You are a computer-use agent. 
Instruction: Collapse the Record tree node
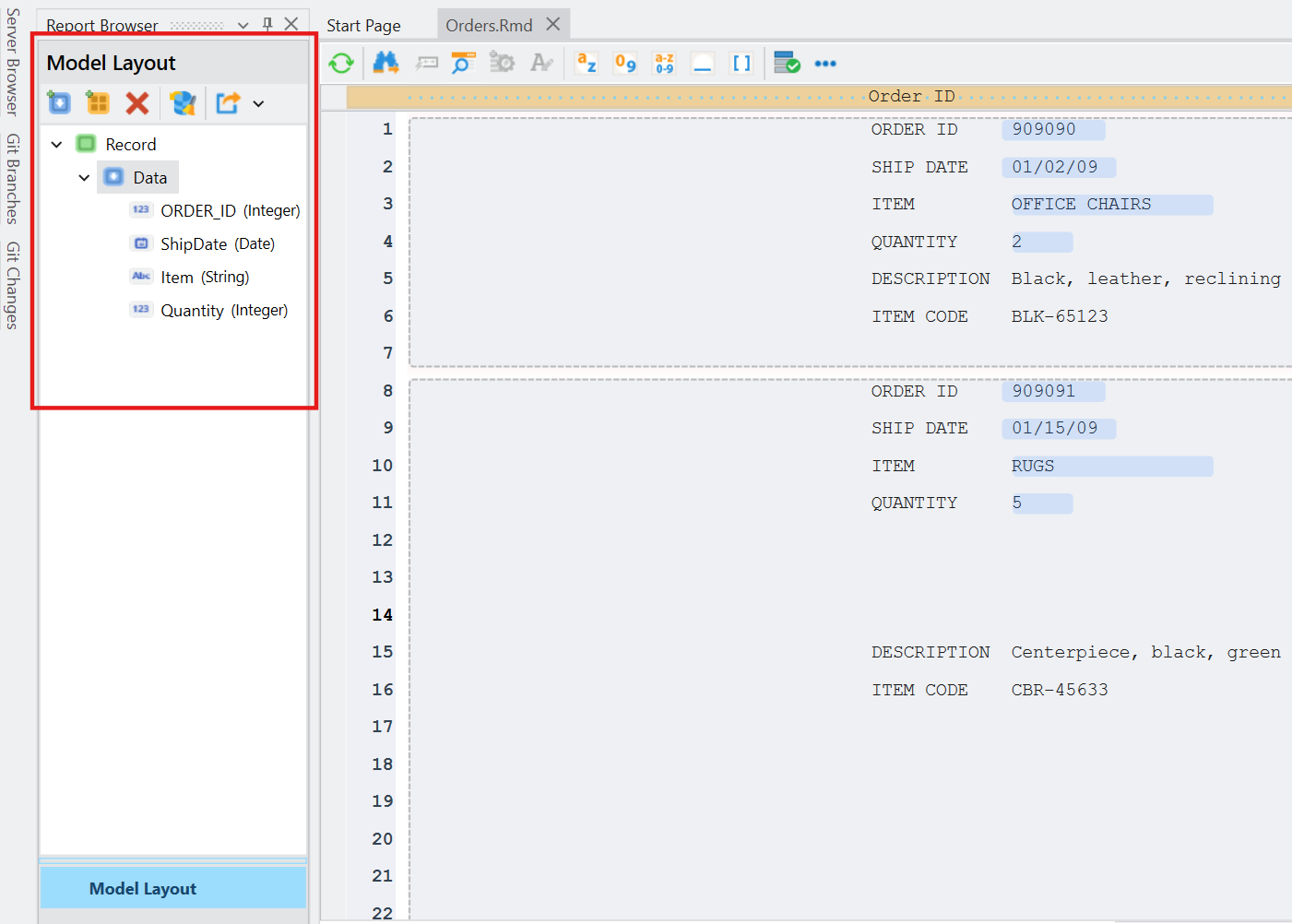click(x=57, y=145)
